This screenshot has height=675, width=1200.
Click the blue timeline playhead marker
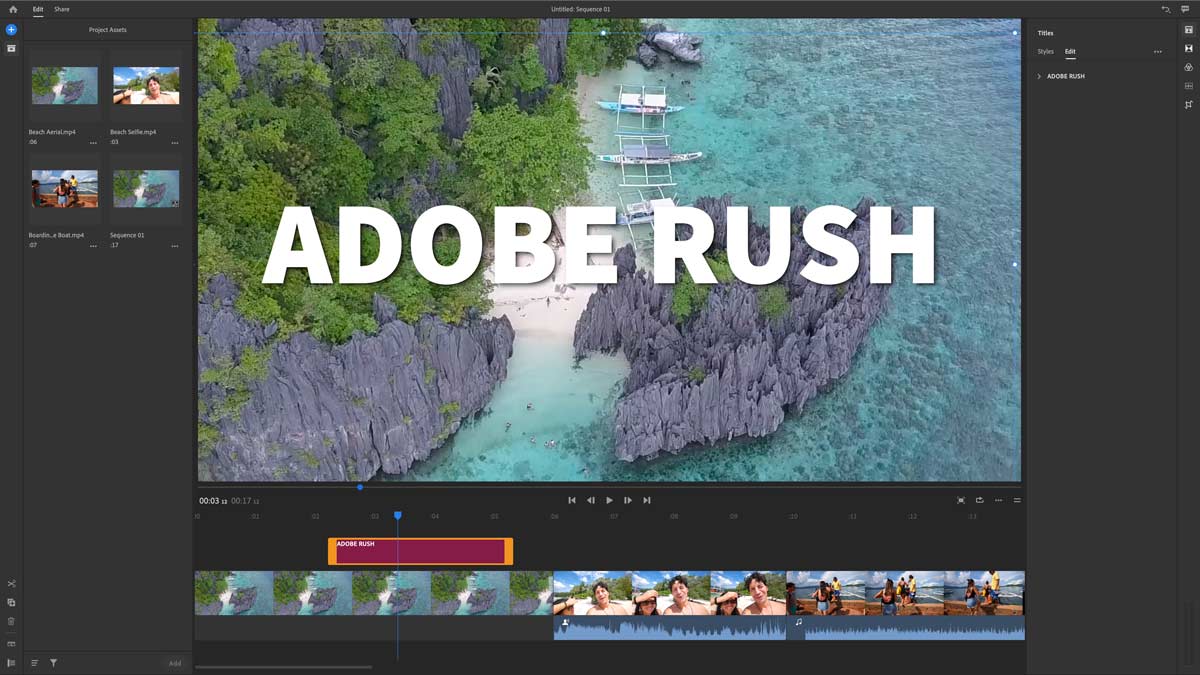coord(397,515)
